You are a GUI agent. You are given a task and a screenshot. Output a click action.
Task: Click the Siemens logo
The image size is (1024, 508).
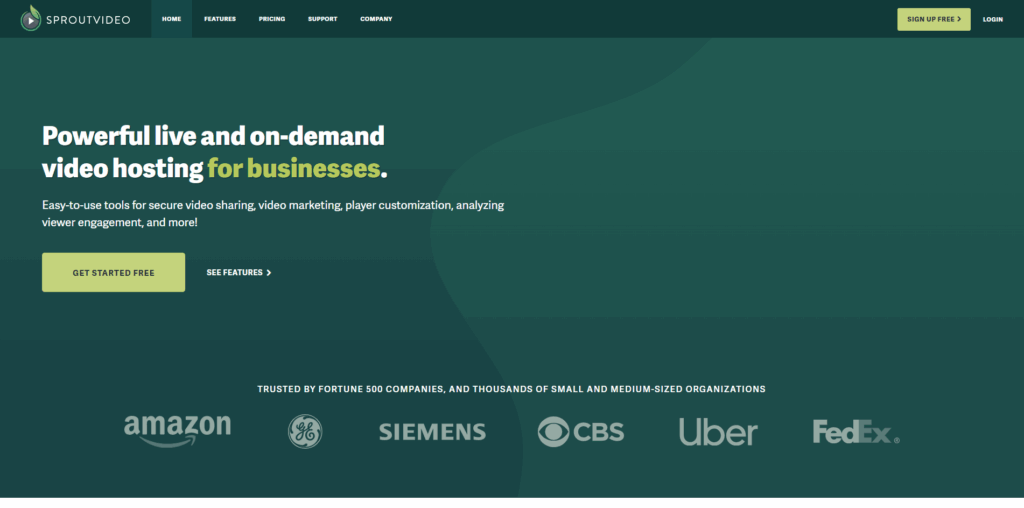(432, 432)
